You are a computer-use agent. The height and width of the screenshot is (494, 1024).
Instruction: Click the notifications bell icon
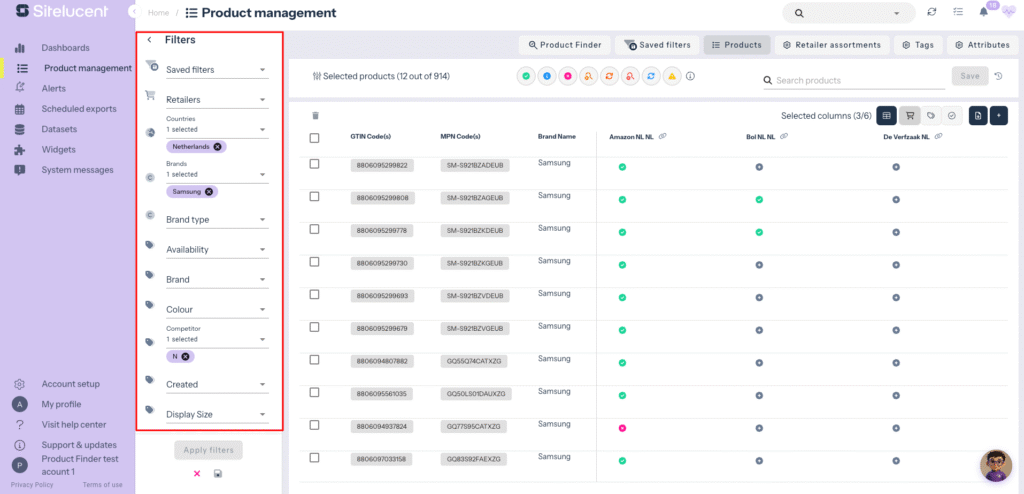(x=983, y=13)
